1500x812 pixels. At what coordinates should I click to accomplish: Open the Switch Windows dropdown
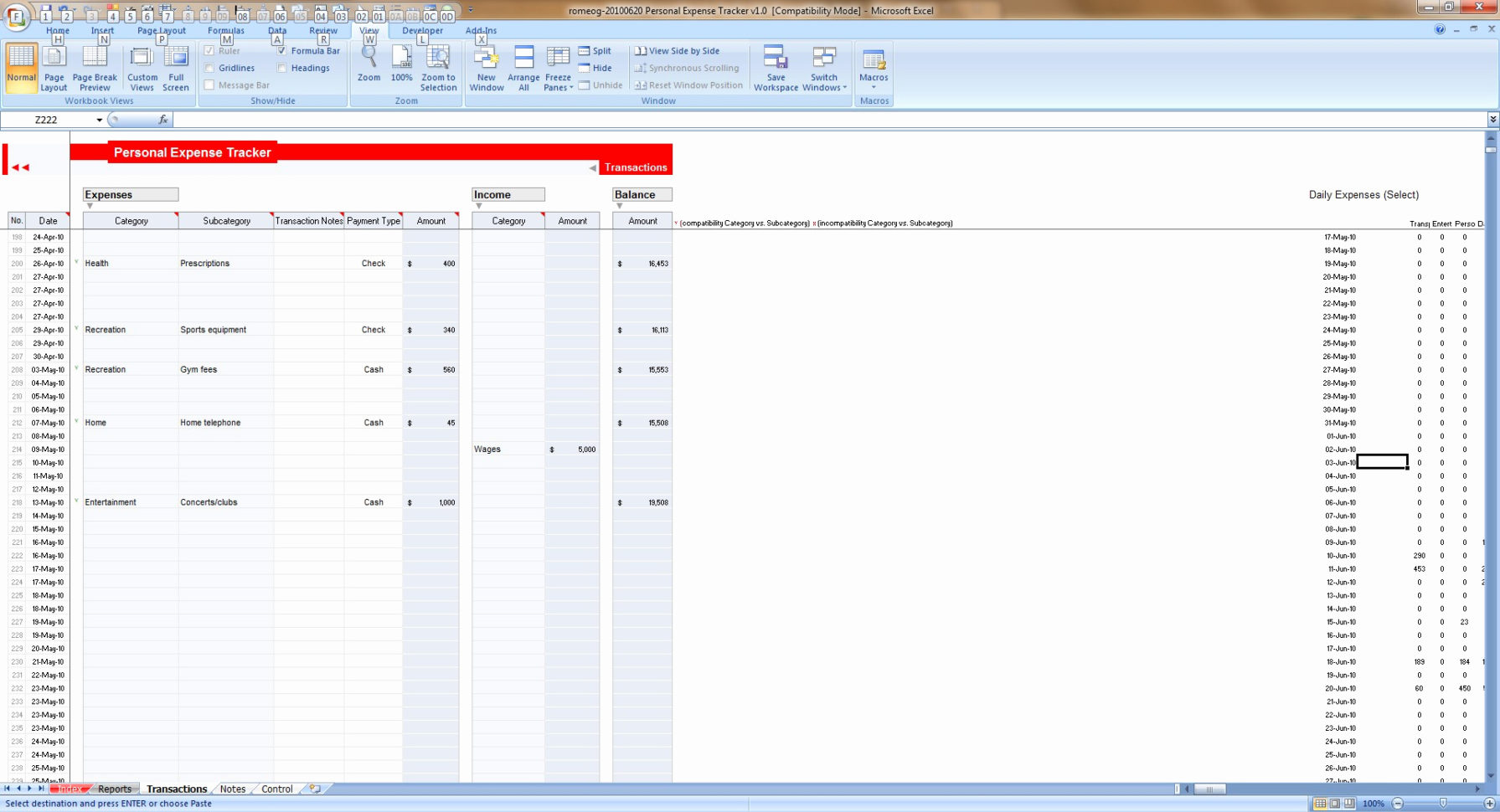click(x=823, y=67)
